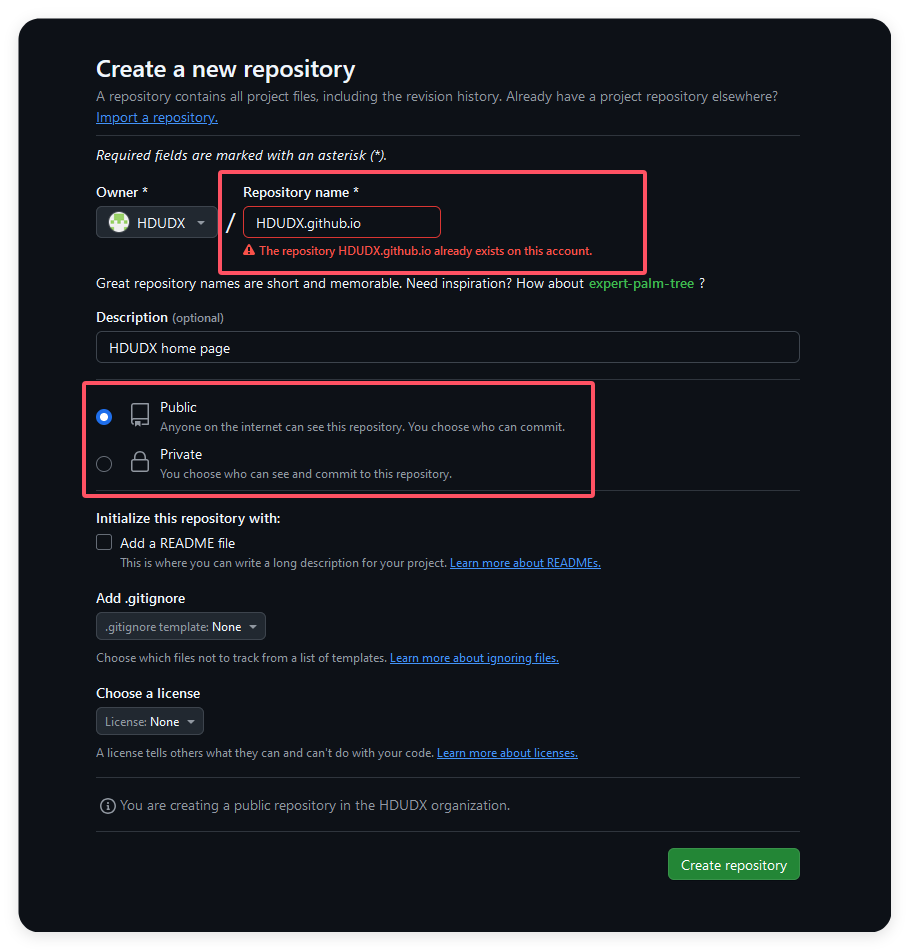Follow the Import a repository link

pos(157,118)
